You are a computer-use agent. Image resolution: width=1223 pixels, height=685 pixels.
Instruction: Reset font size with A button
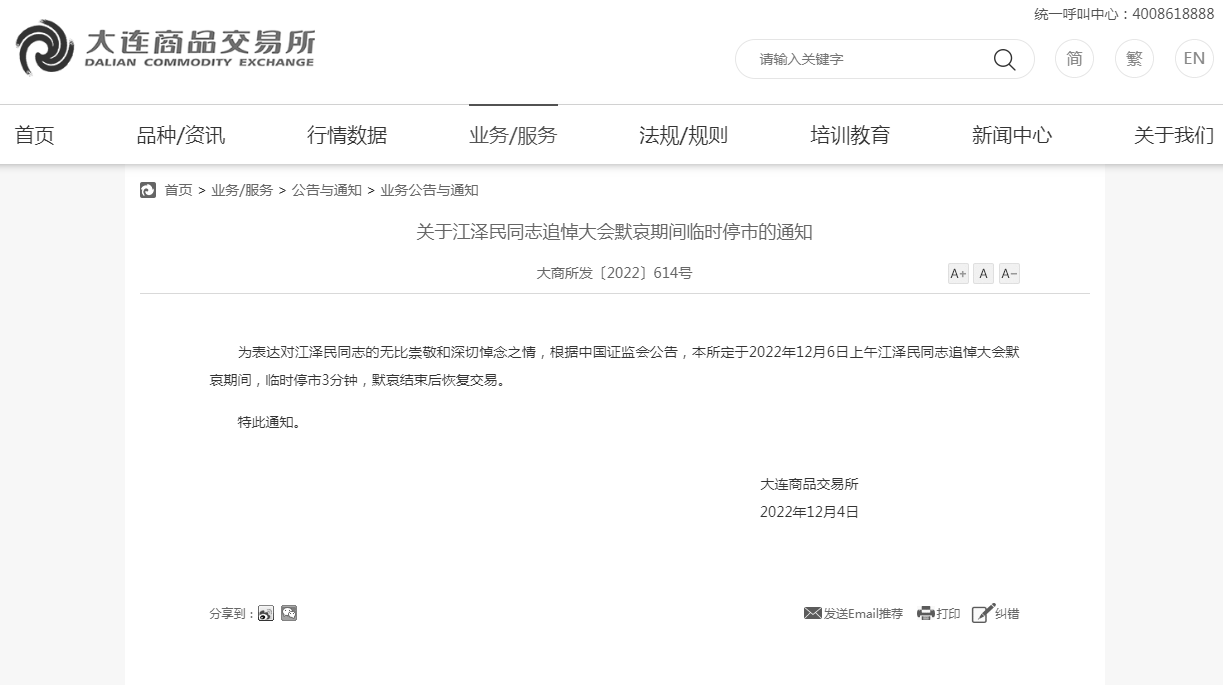(x=983, y=273)
